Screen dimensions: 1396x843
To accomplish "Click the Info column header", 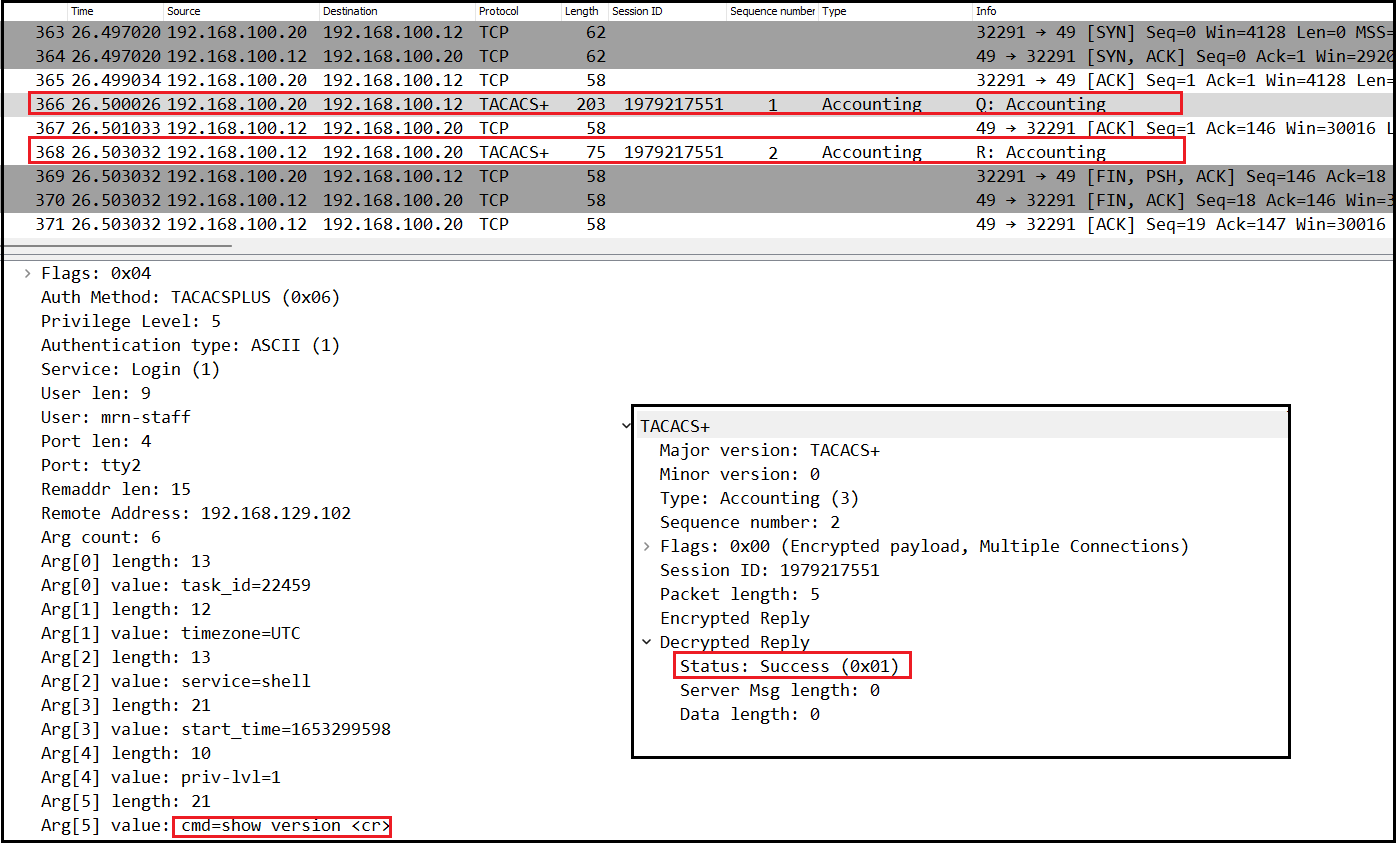I will point(986,11).
